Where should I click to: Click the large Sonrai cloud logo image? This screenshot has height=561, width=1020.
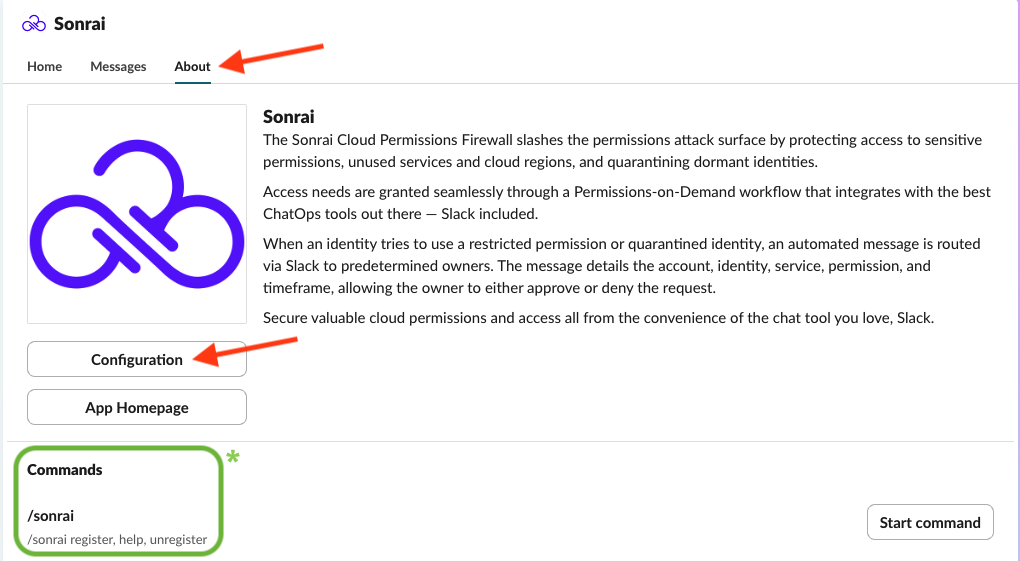click(x=137, y=214)
